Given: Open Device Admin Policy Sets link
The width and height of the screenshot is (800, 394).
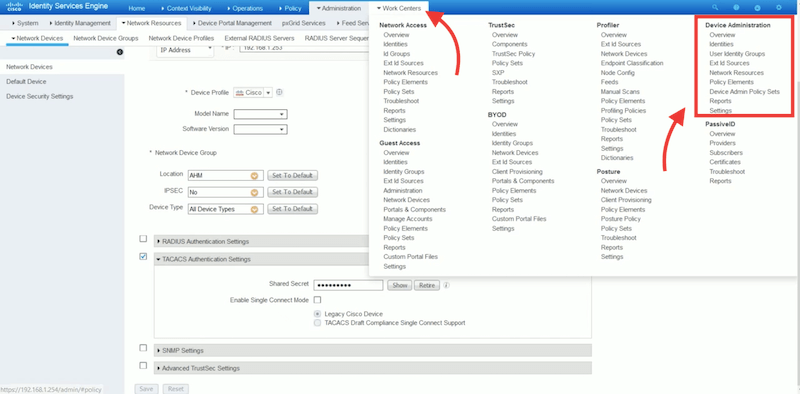Looking at the screenshot, I should point(744,92).
